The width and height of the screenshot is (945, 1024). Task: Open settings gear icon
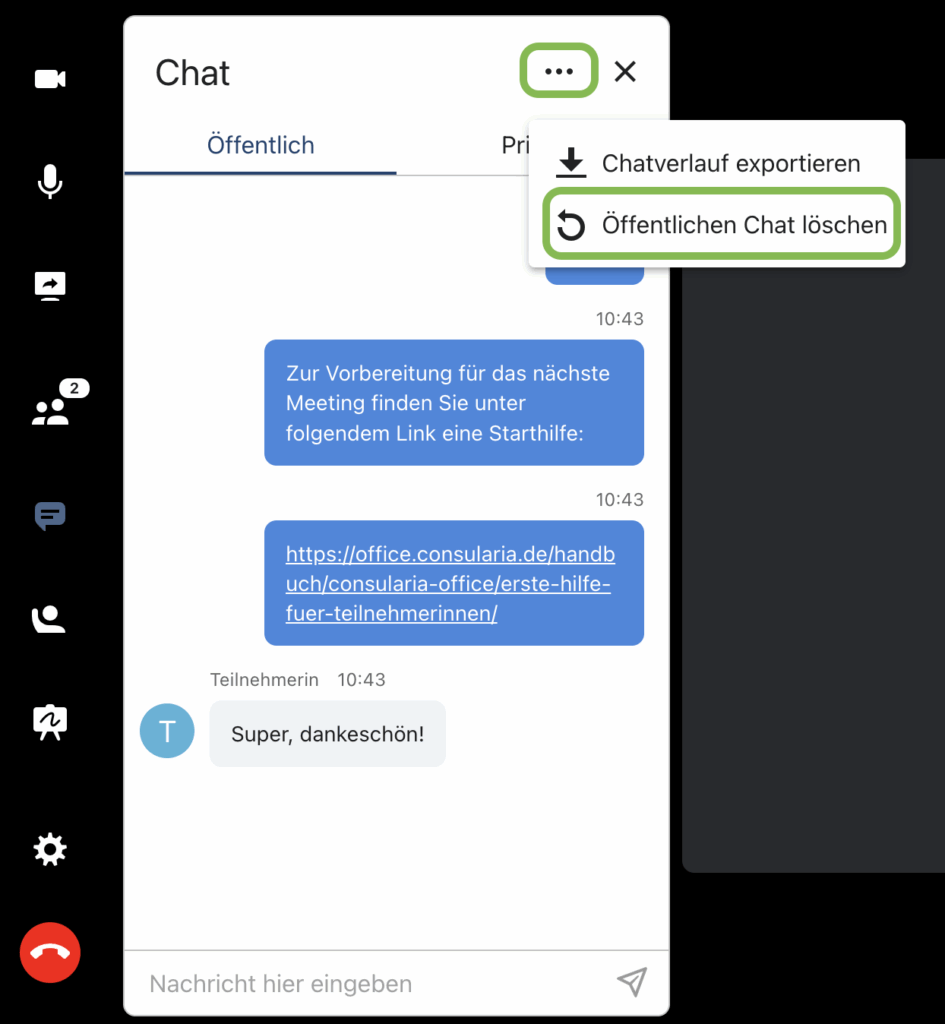click(x=50, y=850)
